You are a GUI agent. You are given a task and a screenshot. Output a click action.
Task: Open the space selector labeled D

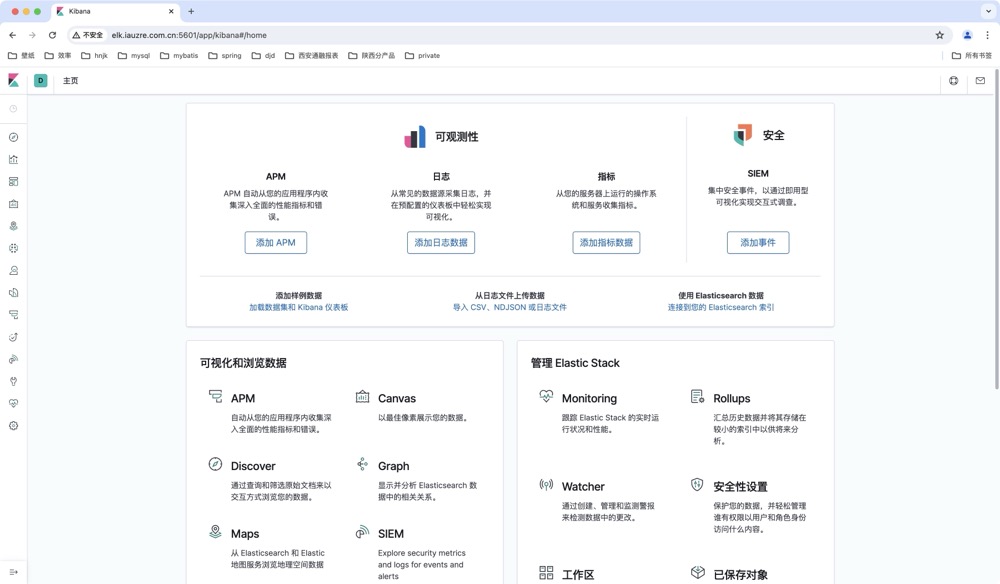[41, 81]
